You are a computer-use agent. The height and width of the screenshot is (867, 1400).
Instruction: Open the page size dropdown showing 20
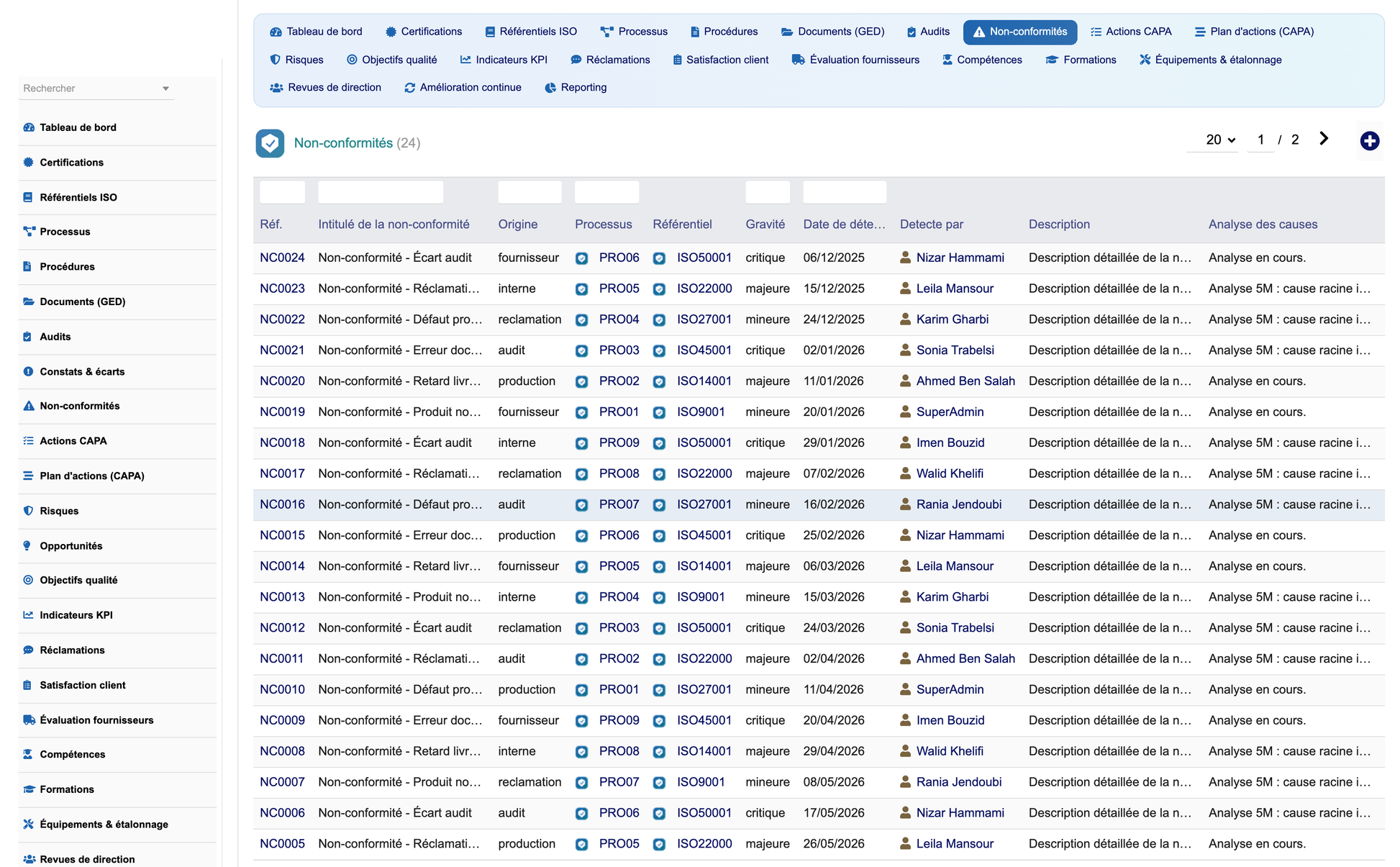click(1220, 140)
